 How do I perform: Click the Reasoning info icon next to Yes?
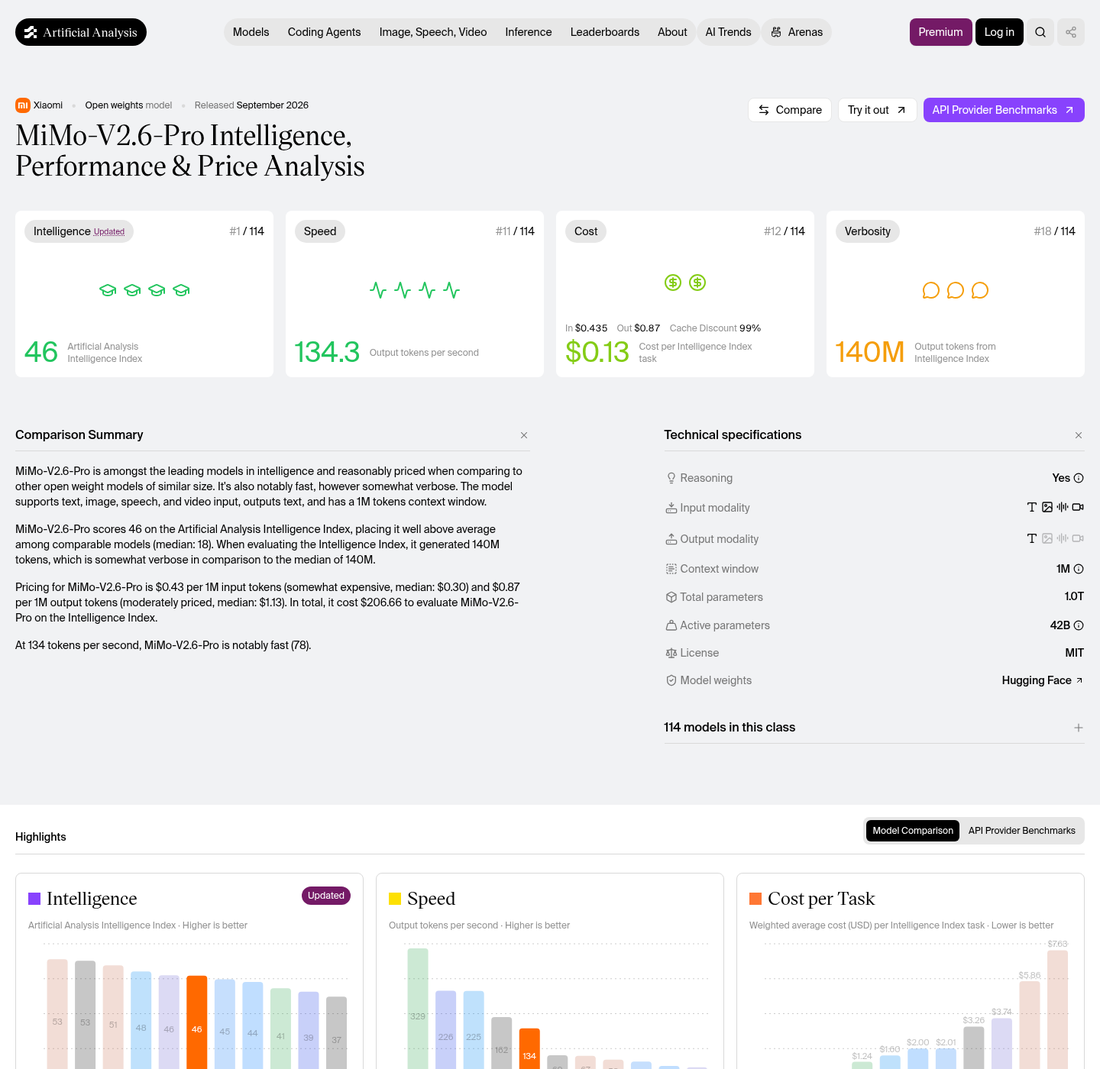click(1079, 478)
